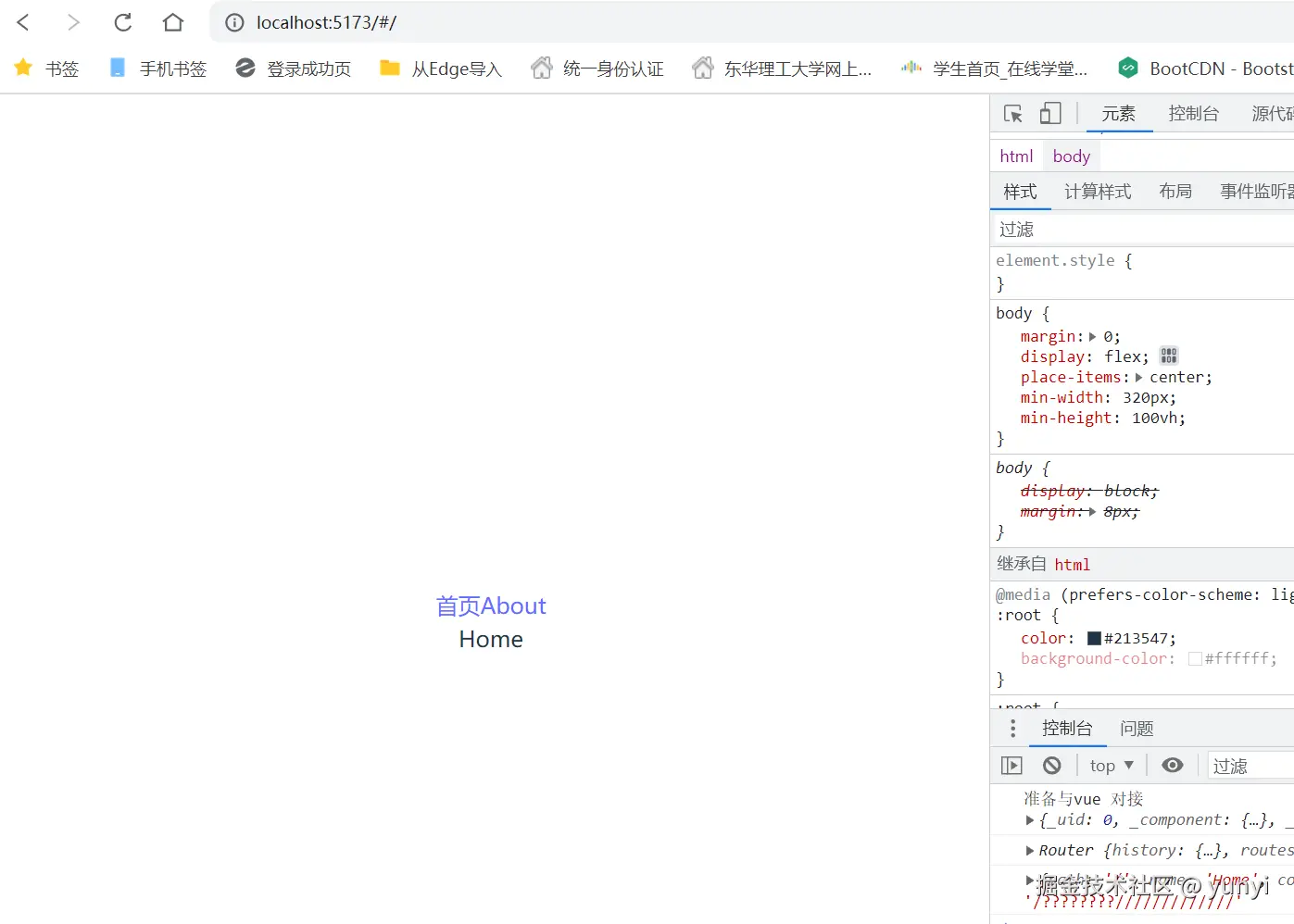Screen dimensions: 1294x924
Task: Open the 学生首页_在线学堂 bookmark
Action: [995, 69]
